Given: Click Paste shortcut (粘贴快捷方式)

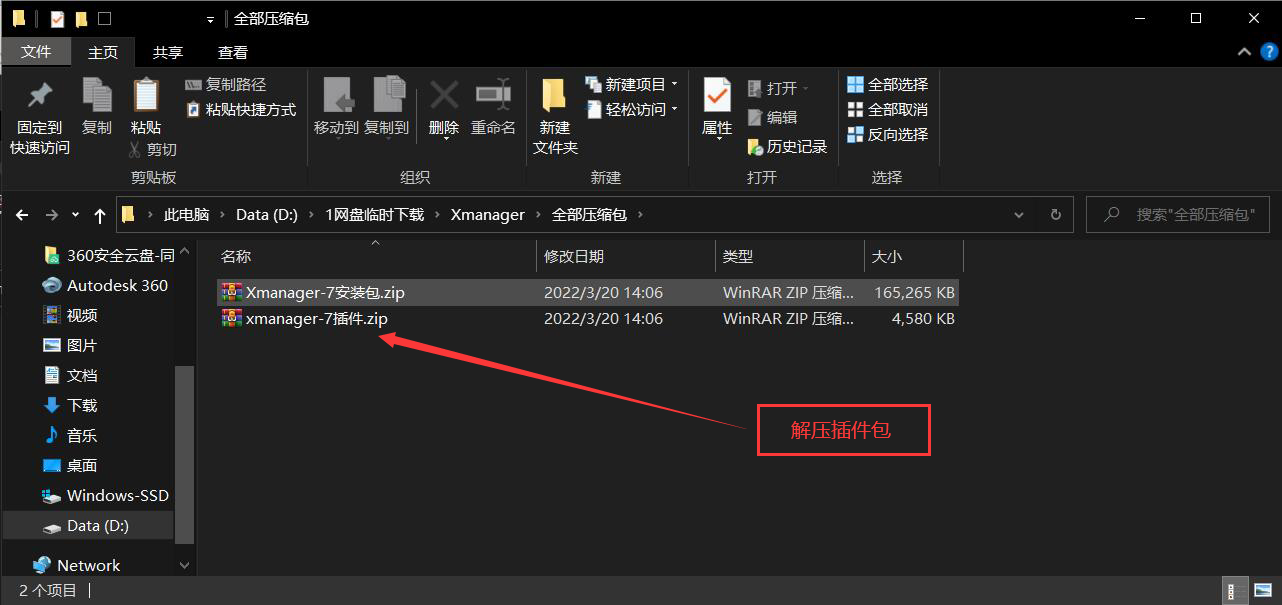Looking at the screenshot, I should 241,110.
